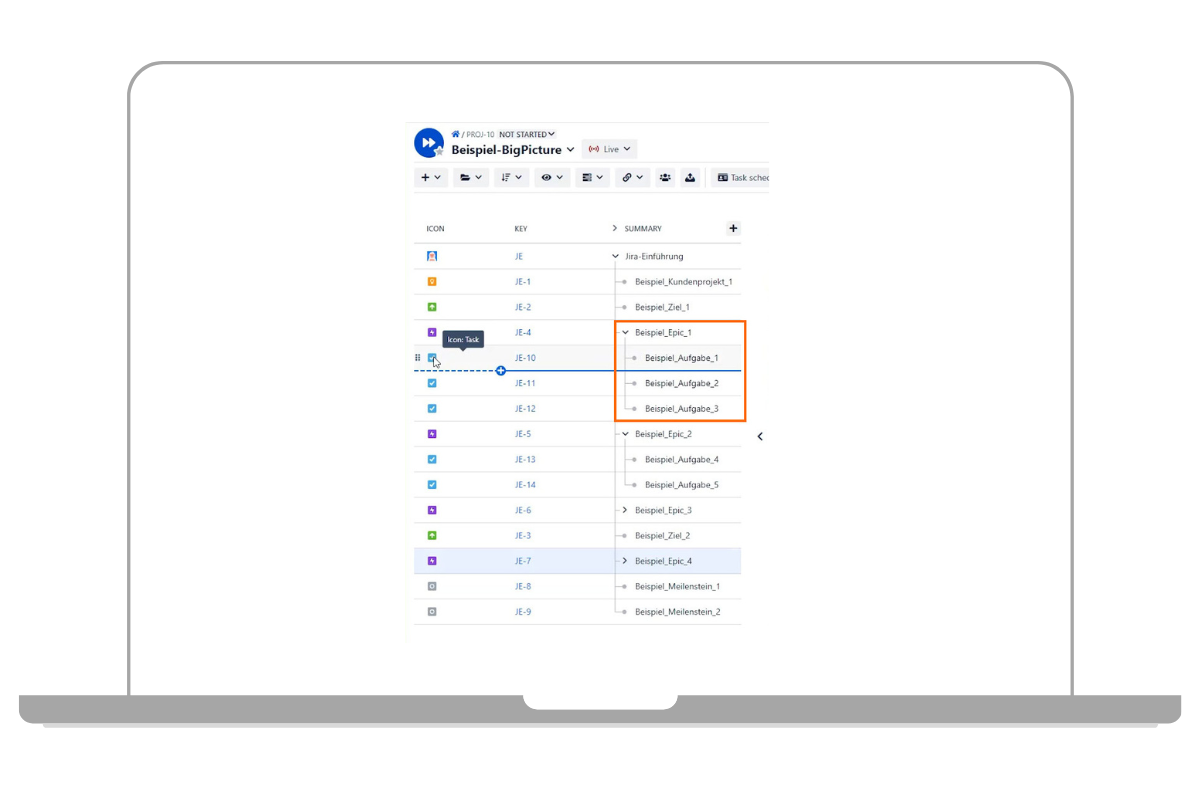The width and height of the screenshot is (1200, 790).
Task: Expand the Beispiel_Epic_3 row
Action: [x=624, y=510]
